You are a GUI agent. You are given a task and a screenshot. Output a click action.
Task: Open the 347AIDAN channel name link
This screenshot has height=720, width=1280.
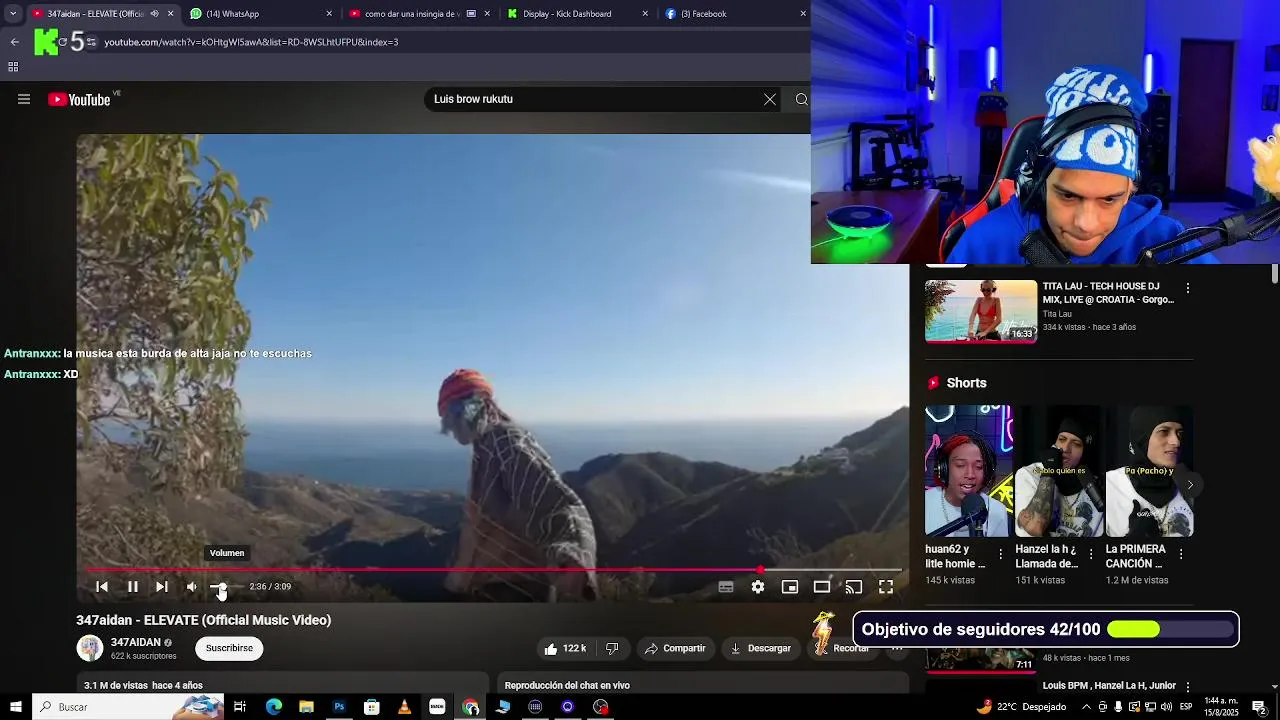tap(135, 642)
